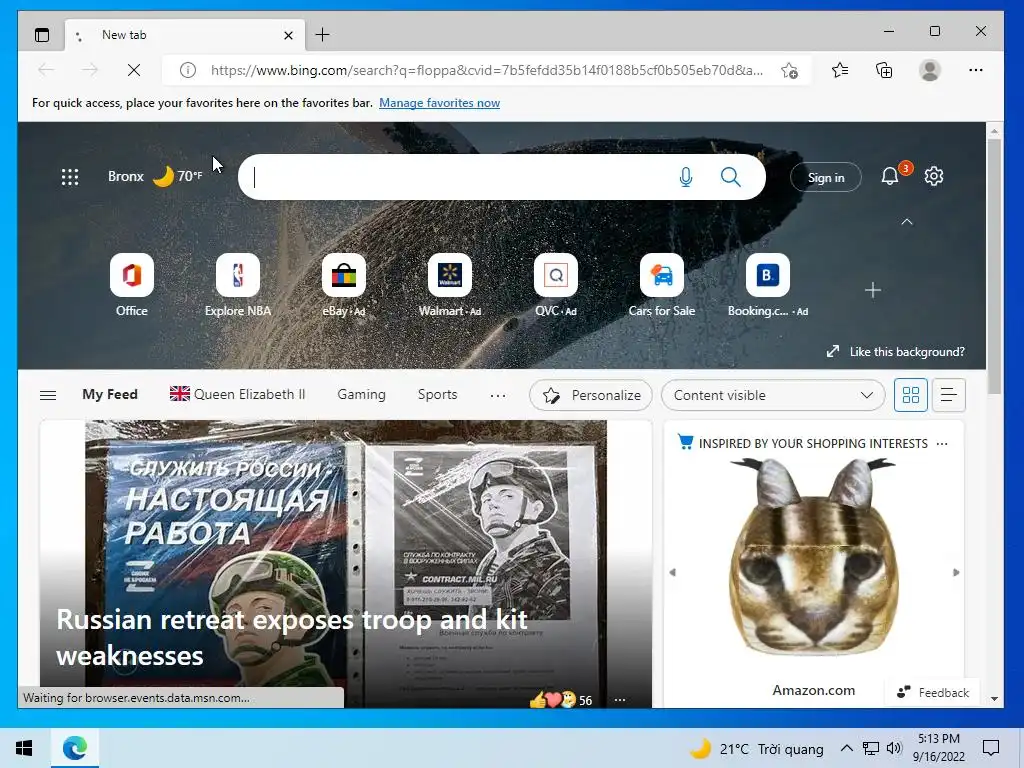The width and height of the screenshot is (1024, 768).
Task: Open the app launcher grid icon
Action: [70, 177]
